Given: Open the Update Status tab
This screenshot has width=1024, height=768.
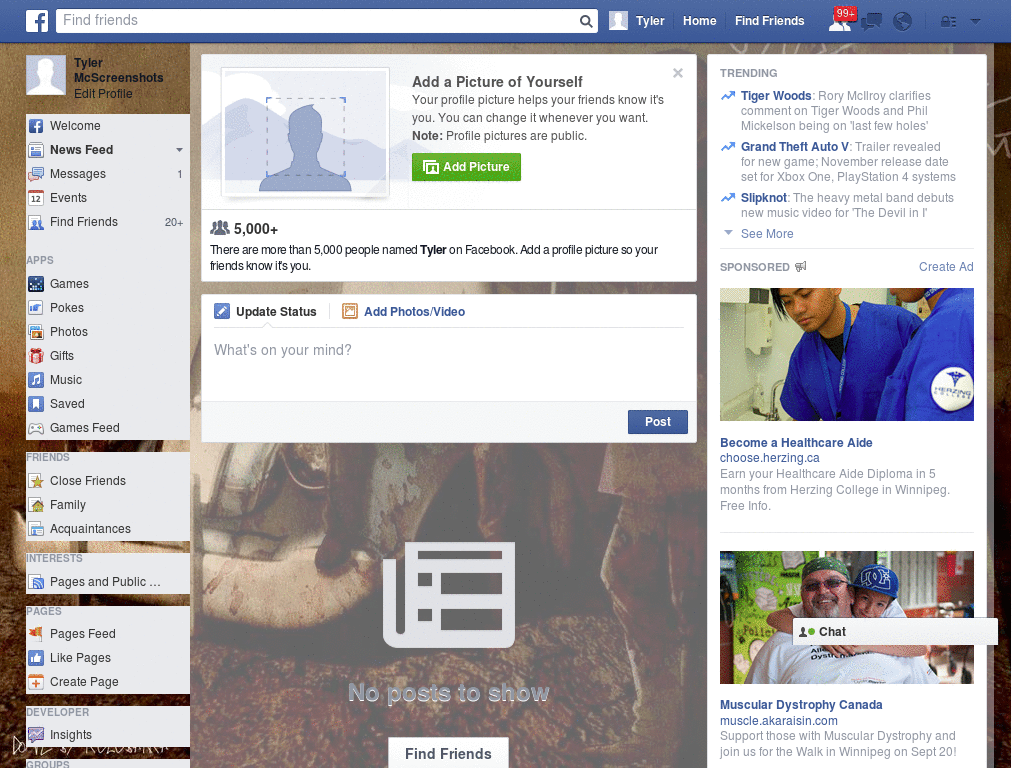Looking at the screenshot, I should pos(265,312).
